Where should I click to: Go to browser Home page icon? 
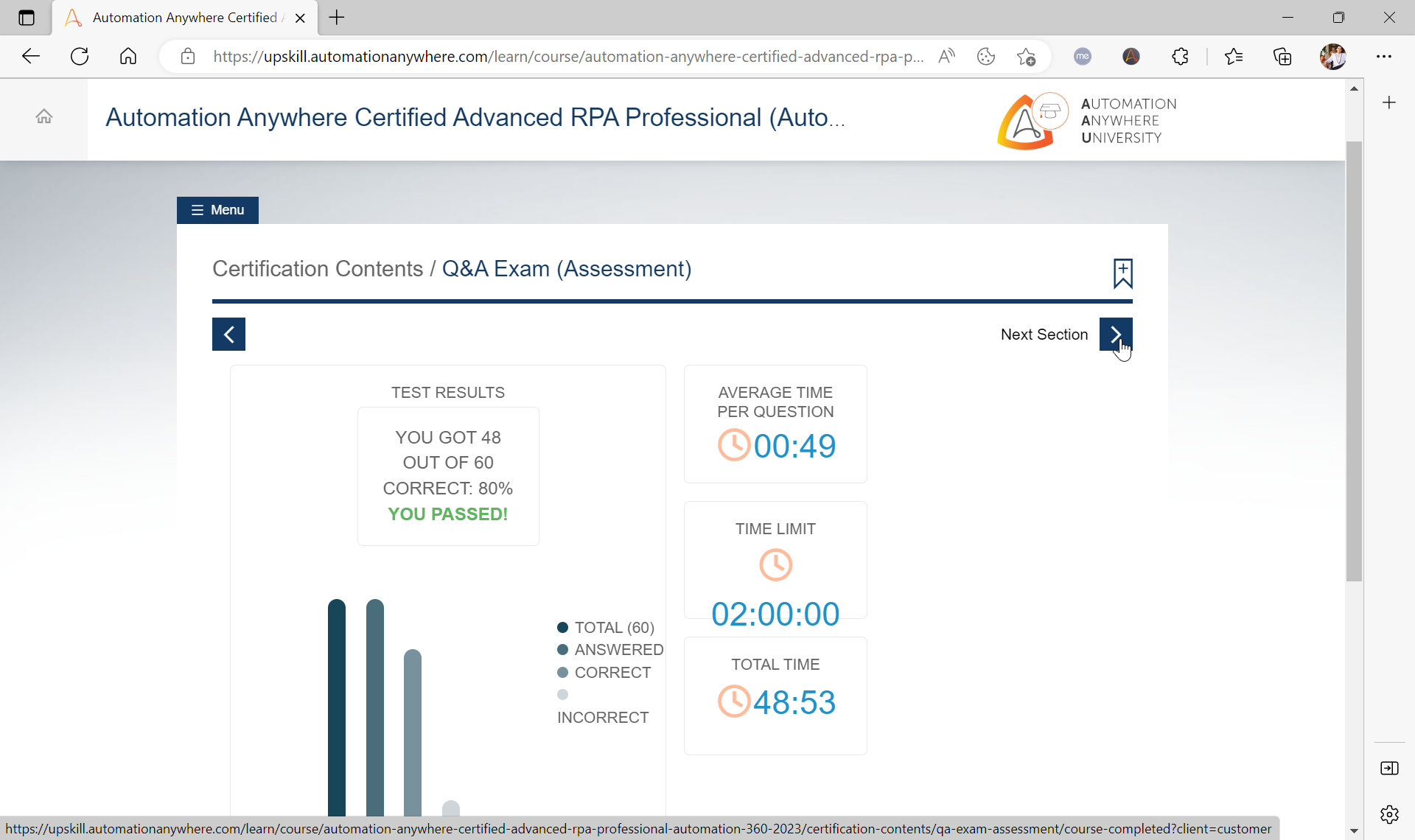128,56
